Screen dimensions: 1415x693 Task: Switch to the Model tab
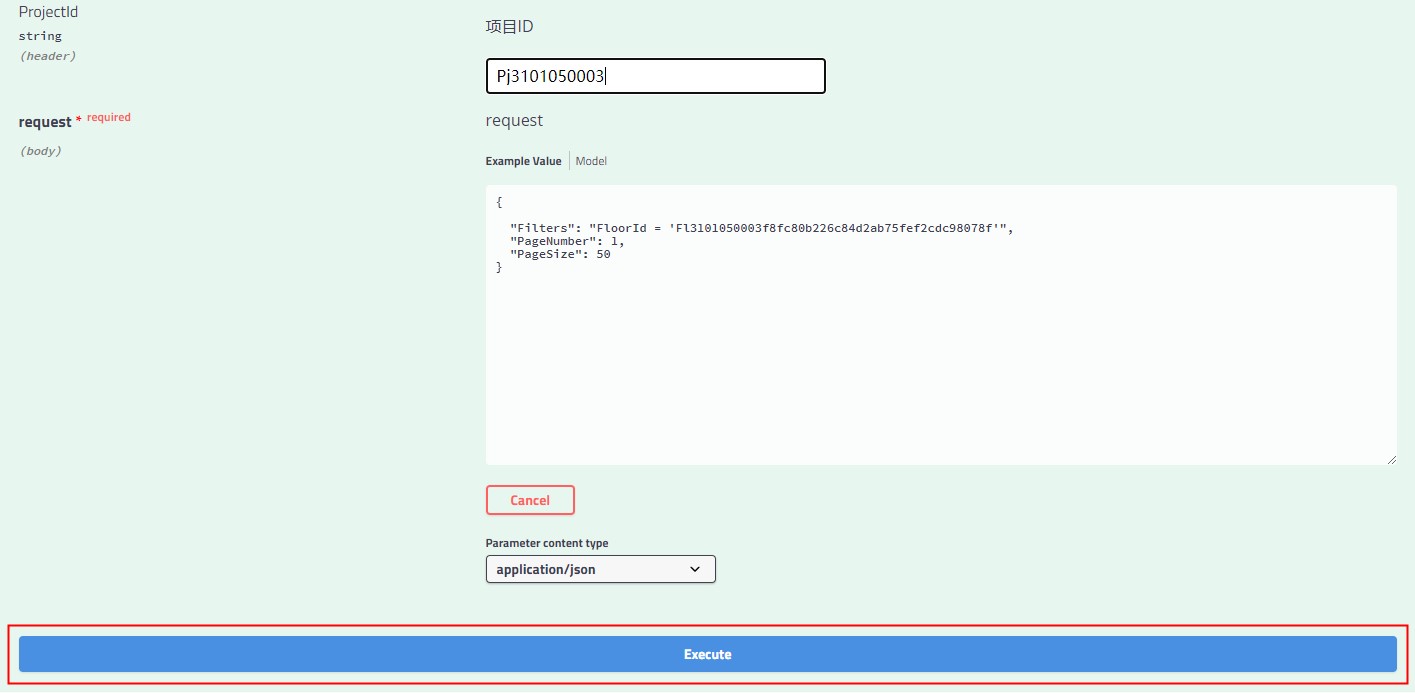click(x=591, y=161)
